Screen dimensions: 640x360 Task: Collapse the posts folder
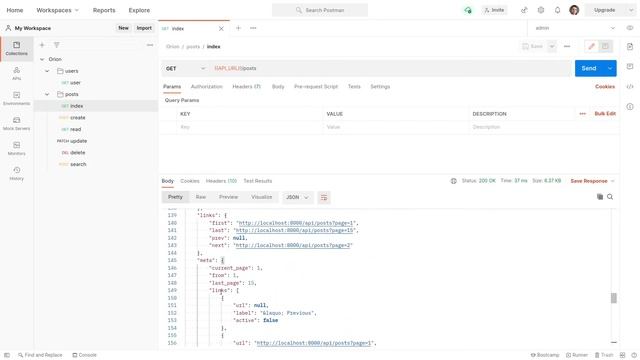[x=47, y=94]
